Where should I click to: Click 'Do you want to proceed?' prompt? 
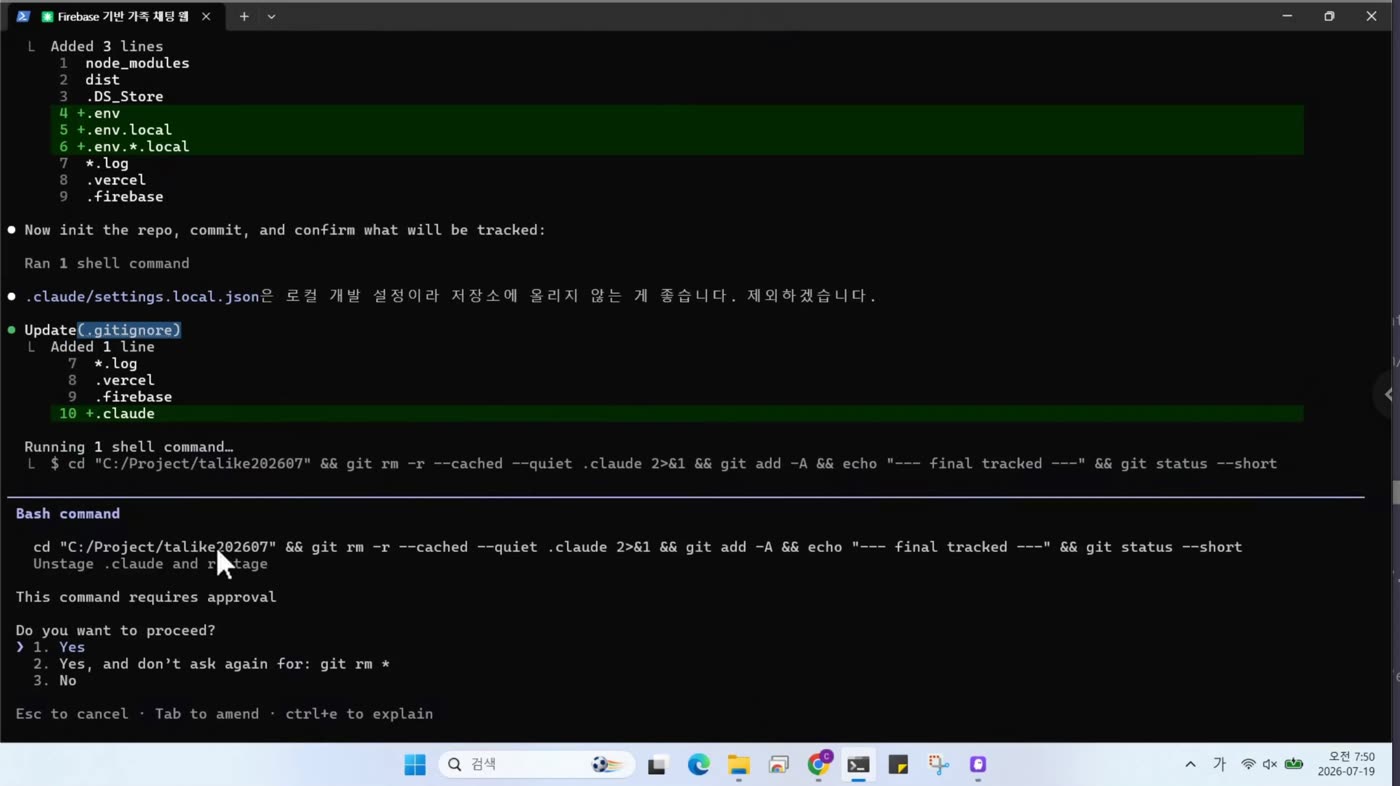116,631
